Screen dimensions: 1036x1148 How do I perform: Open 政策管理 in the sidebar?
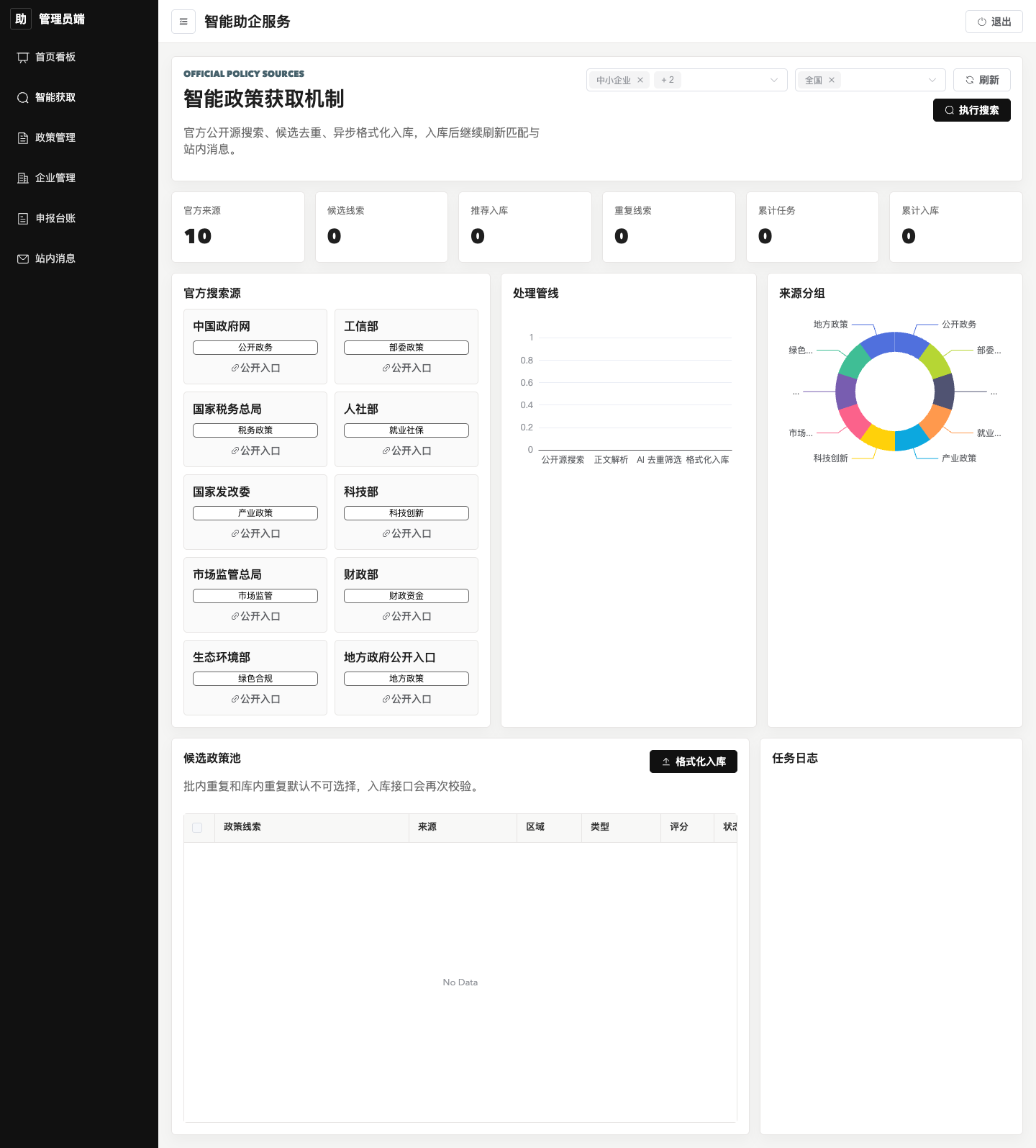(79, 137)
